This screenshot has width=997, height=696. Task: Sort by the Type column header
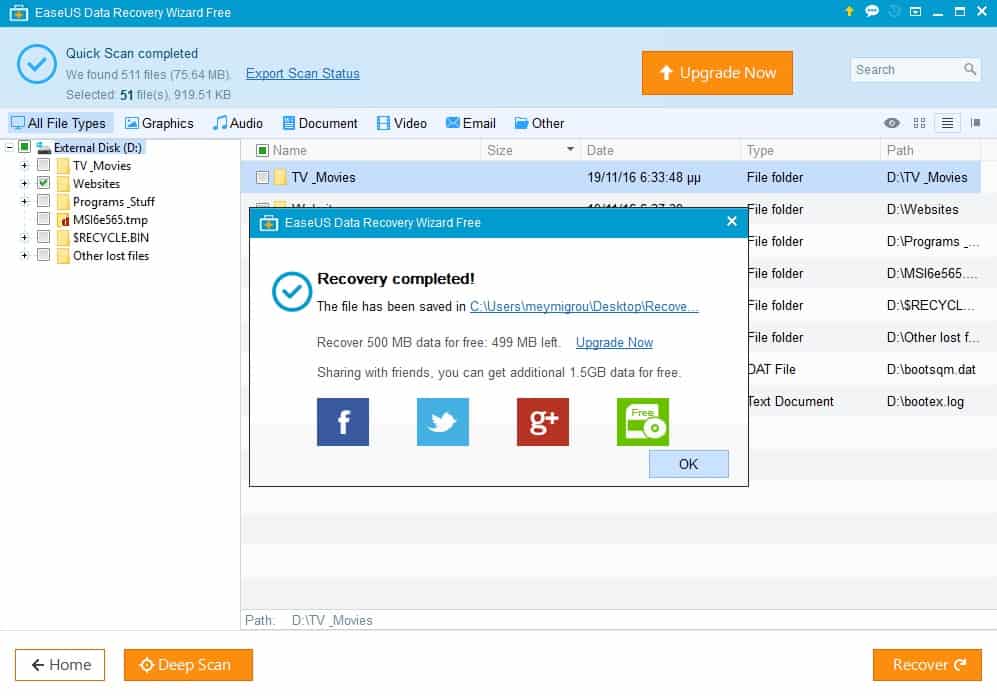coord(760,150)
